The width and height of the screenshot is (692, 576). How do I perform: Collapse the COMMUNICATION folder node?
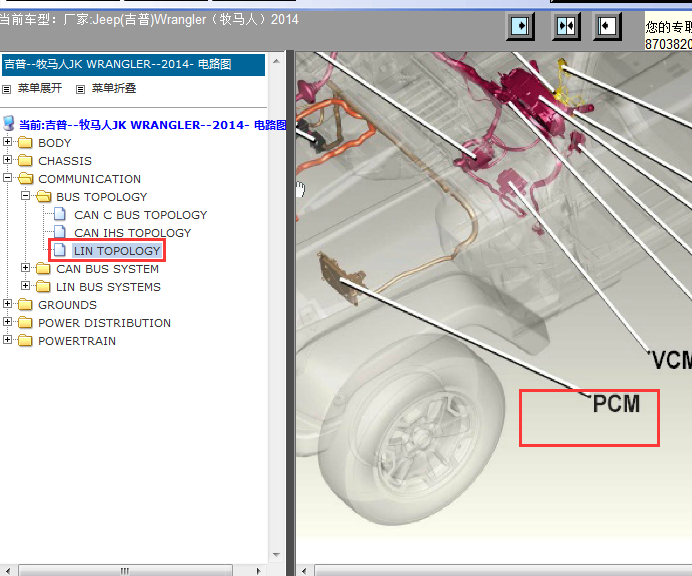7,177
